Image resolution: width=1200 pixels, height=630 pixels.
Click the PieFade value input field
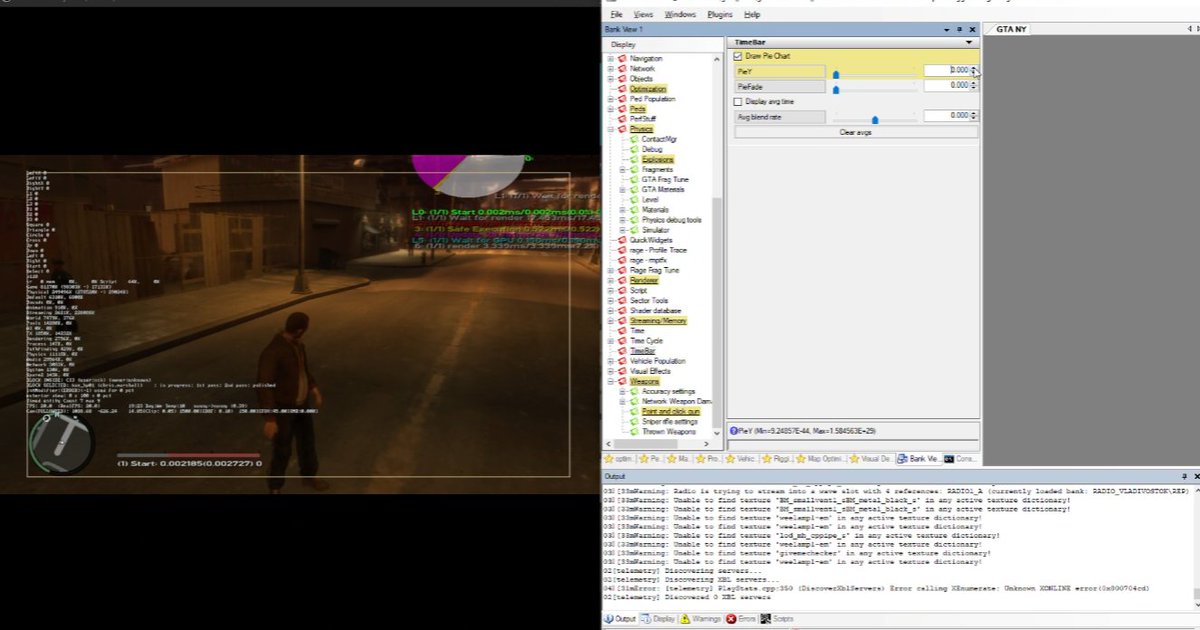click(946, 86)
